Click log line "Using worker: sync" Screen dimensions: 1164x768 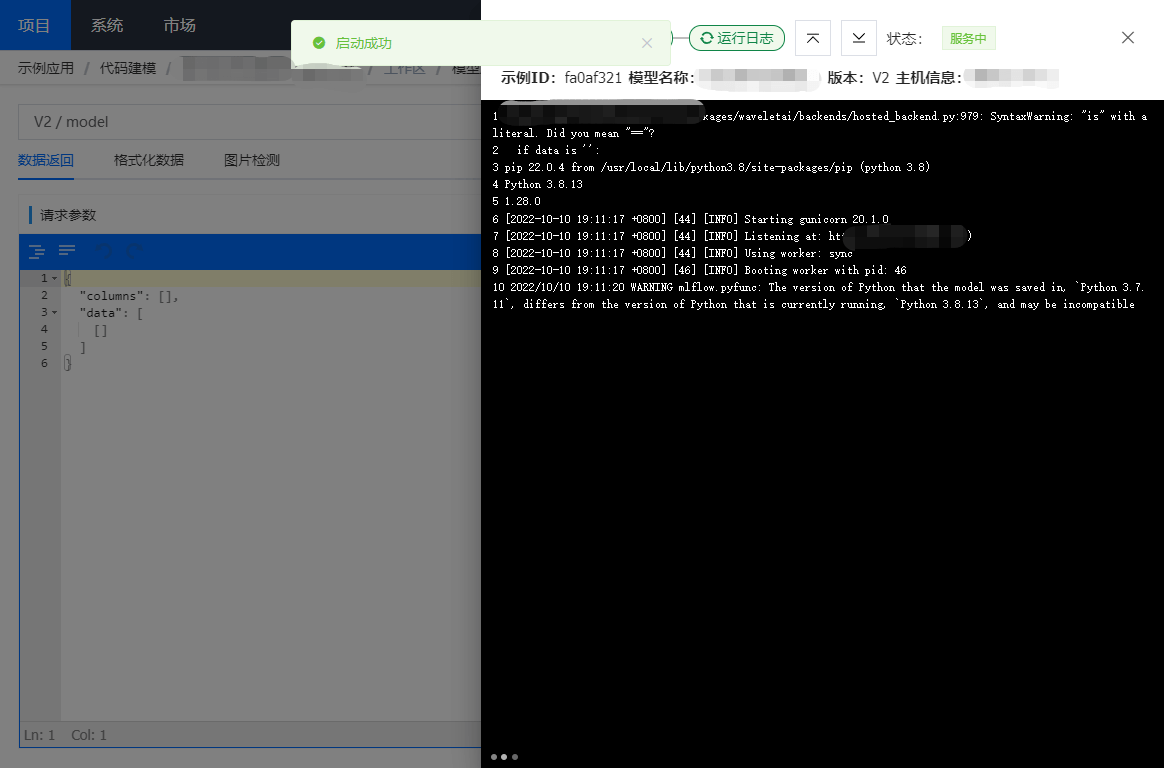(x=673, y=253)
